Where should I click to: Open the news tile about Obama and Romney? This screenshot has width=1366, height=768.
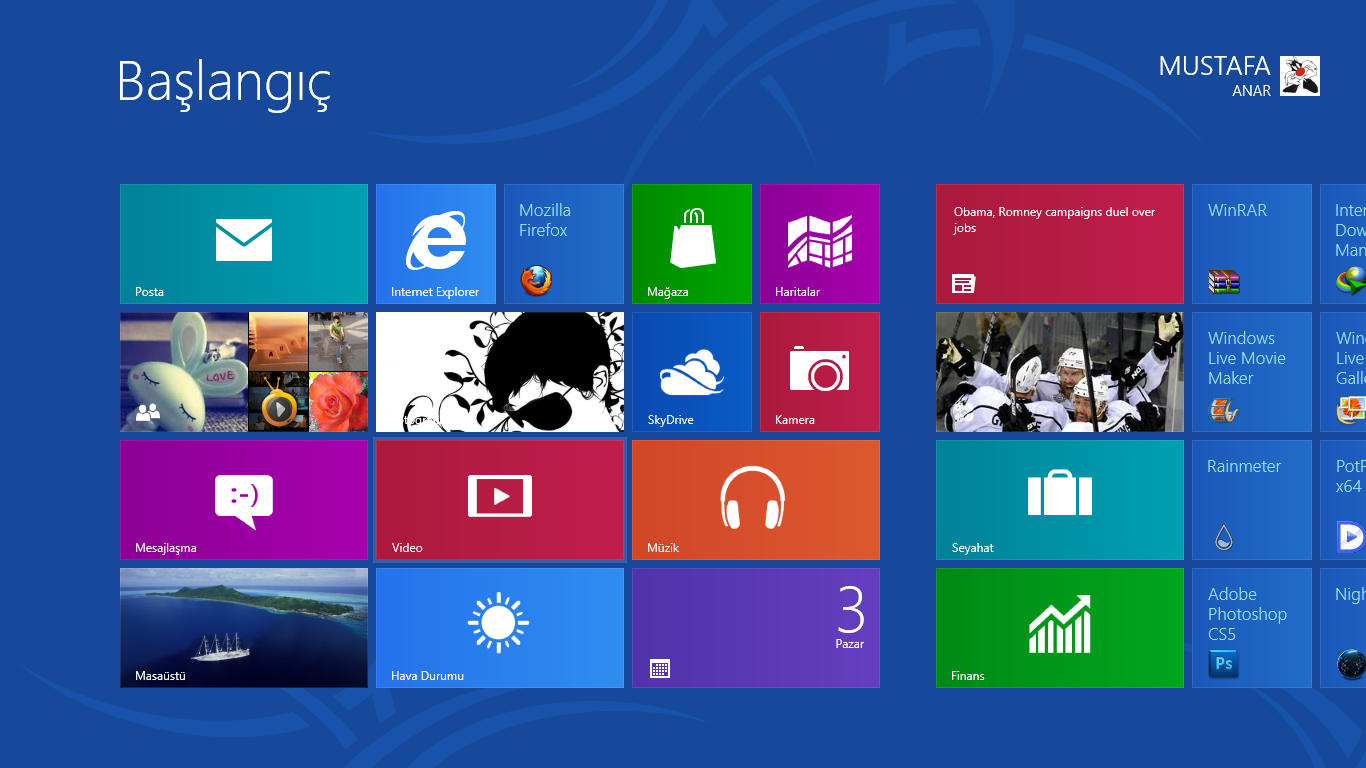(1060, 244)
